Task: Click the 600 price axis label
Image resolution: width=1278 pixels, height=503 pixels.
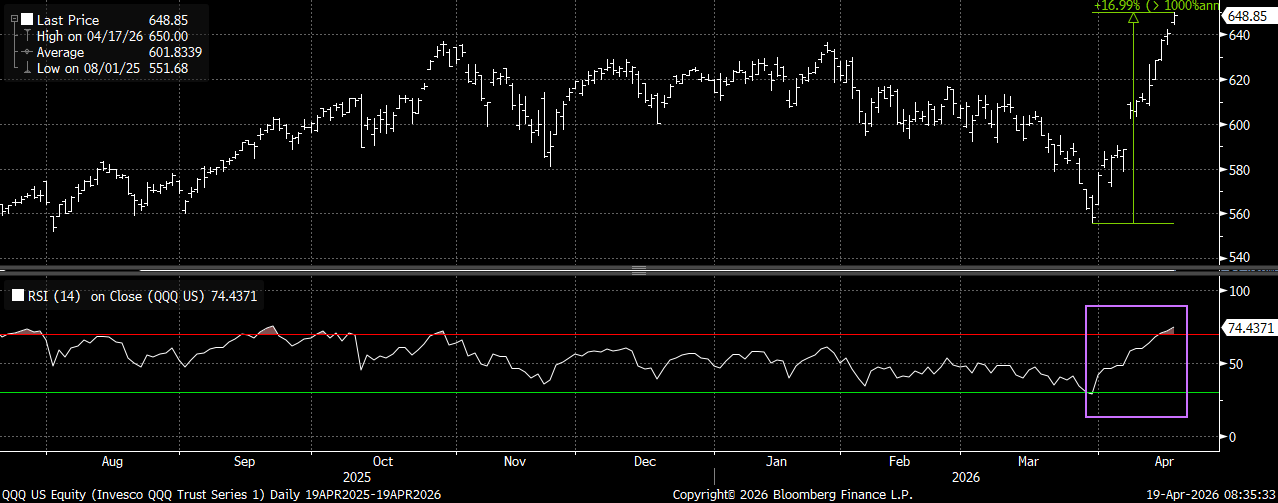Action: (1237, 125)
